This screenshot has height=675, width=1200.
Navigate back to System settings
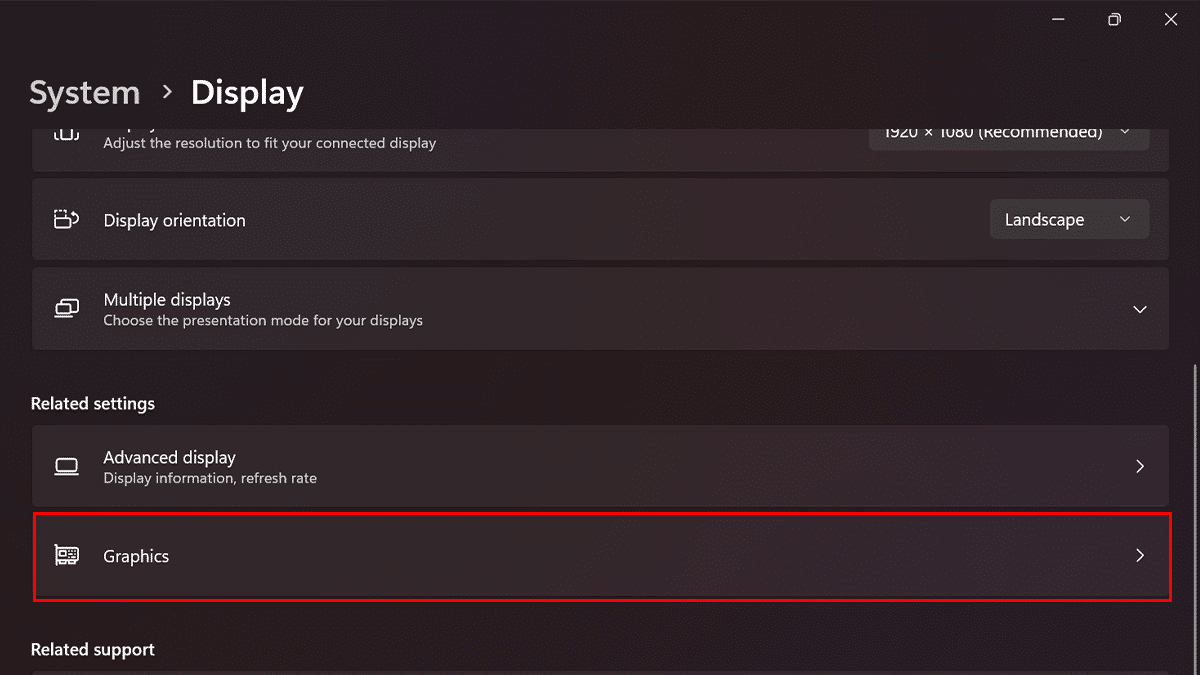click(x=84, y=92)
